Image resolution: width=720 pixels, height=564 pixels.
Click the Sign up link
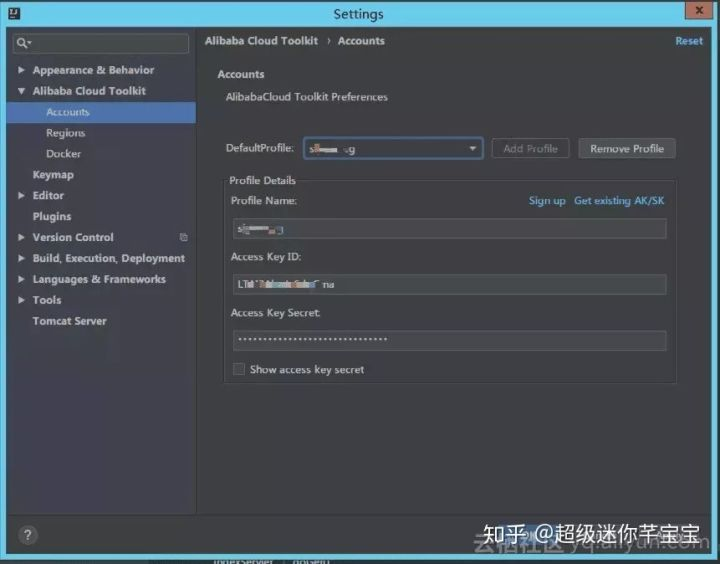click(547, 201)
